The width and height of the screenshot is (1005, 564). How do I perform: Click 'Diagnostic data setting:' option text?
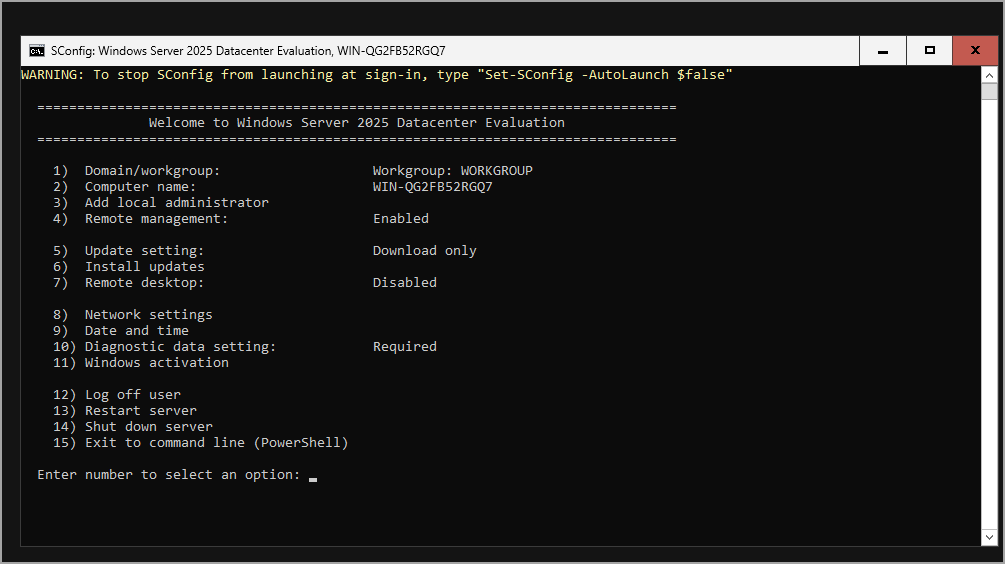point(181,347)
